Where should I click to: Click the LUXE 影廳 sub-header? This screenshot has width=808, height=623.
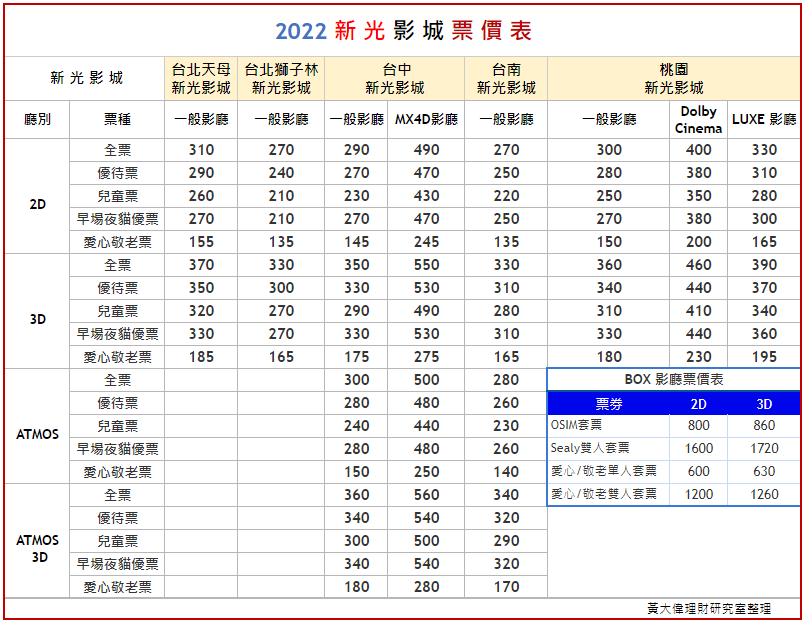point(764,120)
